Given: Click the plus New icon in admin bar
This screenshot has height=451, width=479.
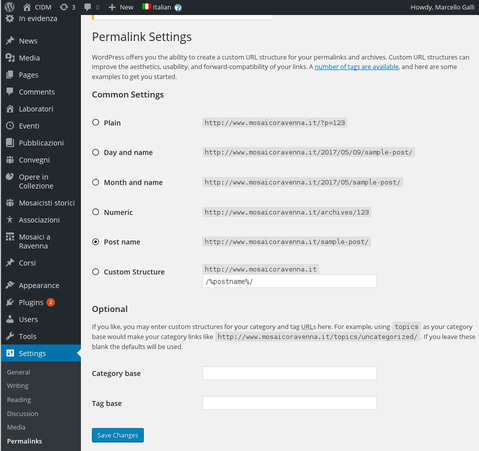Looking at the screenshot, I should [112, 7].
